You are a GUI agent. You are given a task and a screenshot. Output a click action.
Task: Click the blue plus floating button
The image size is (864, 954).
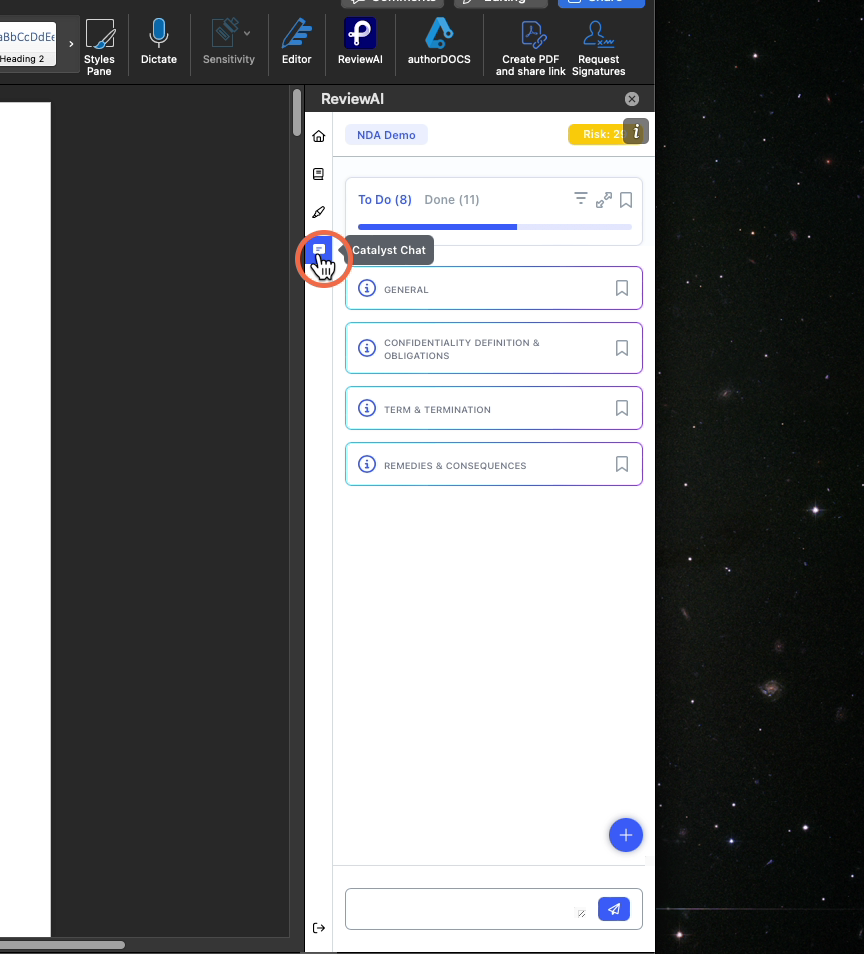coord(625,835)
